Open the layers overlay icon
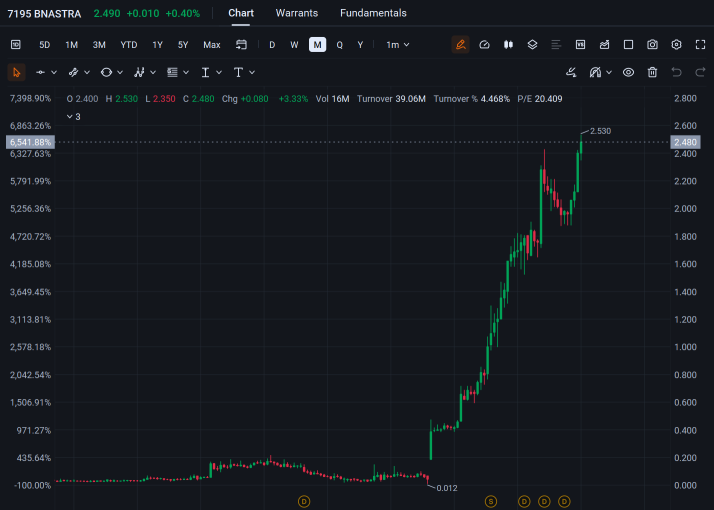The width and height of the screenshot is (714, 510). click(532, 45)
